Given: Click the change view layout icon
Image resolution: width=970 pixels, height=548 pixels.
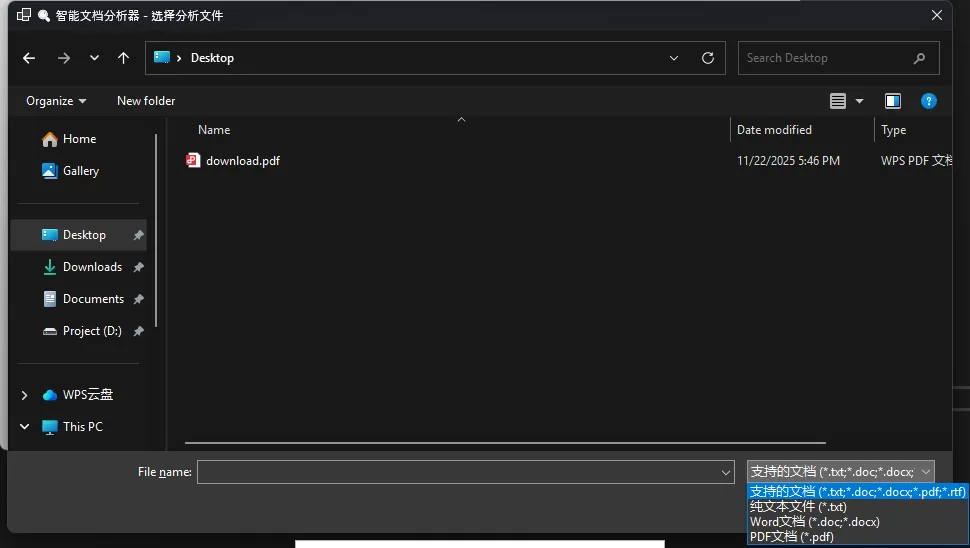Looking at the screenshot, I should click(x=838, y=101).
